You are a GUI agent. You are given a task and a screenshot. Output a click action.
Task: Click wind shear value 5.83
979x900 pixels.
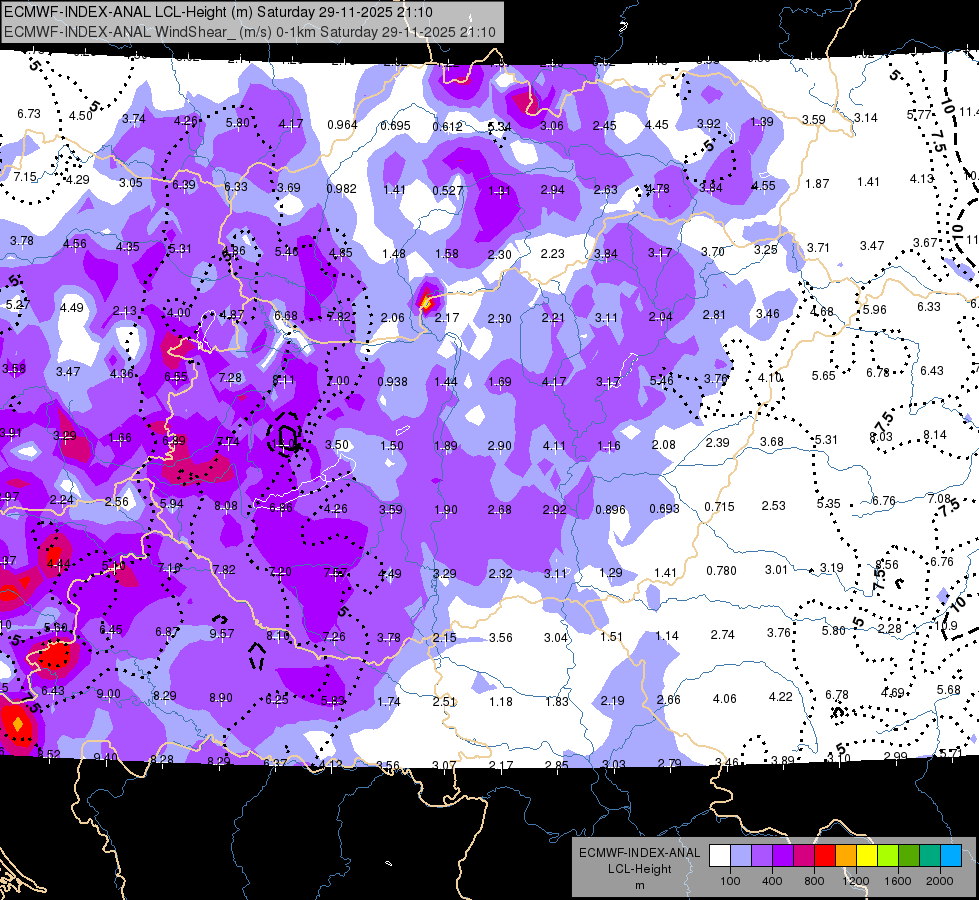[333, 701]
